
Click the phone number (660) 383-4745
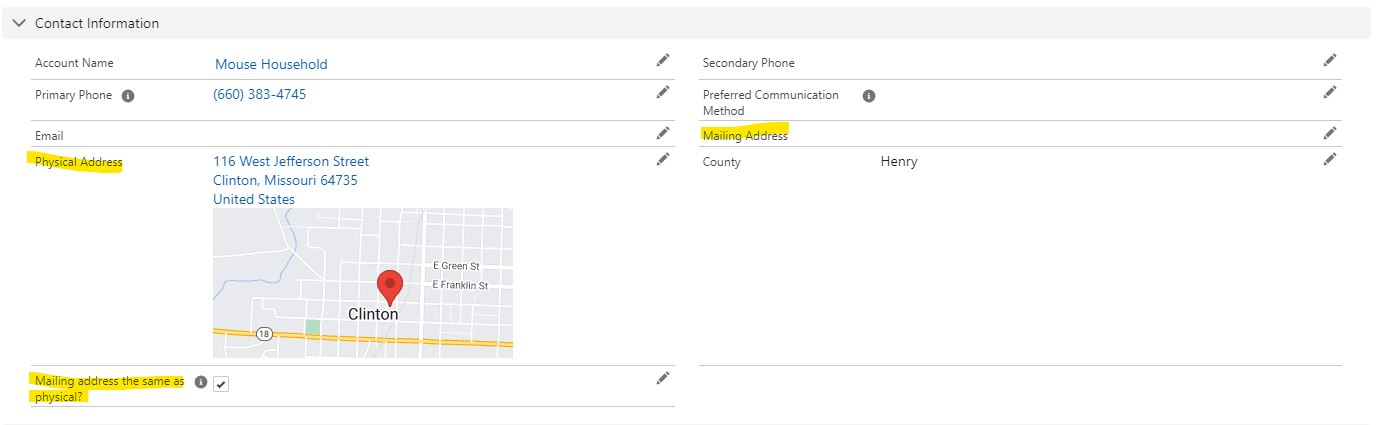(x=260, y=94)
